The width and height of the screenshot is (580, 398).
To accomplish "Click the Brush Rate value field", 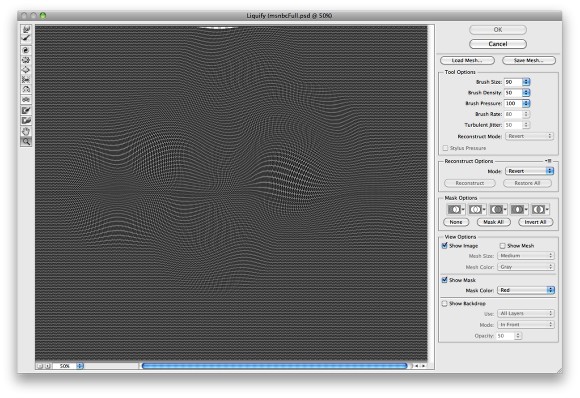I will 513,114.
